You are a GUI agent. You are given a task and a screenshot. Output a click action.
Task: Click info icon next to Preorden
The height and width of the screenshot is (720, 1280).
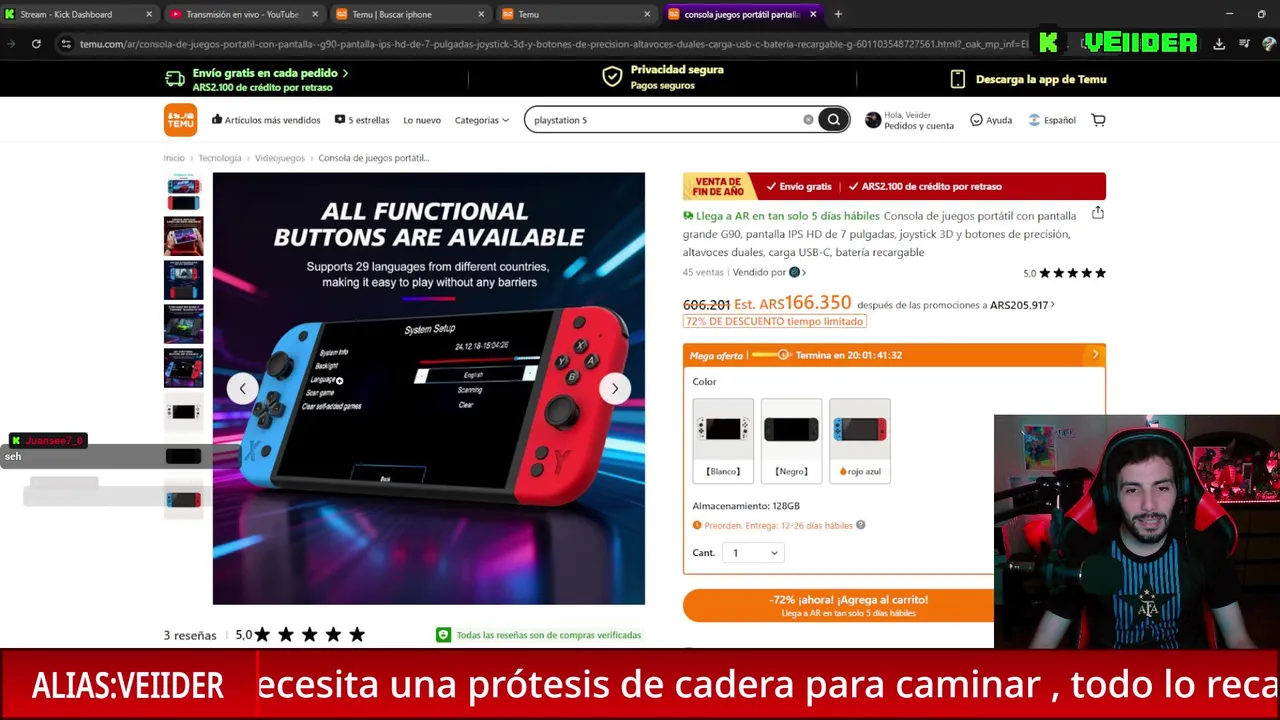[x=860, y=525]
